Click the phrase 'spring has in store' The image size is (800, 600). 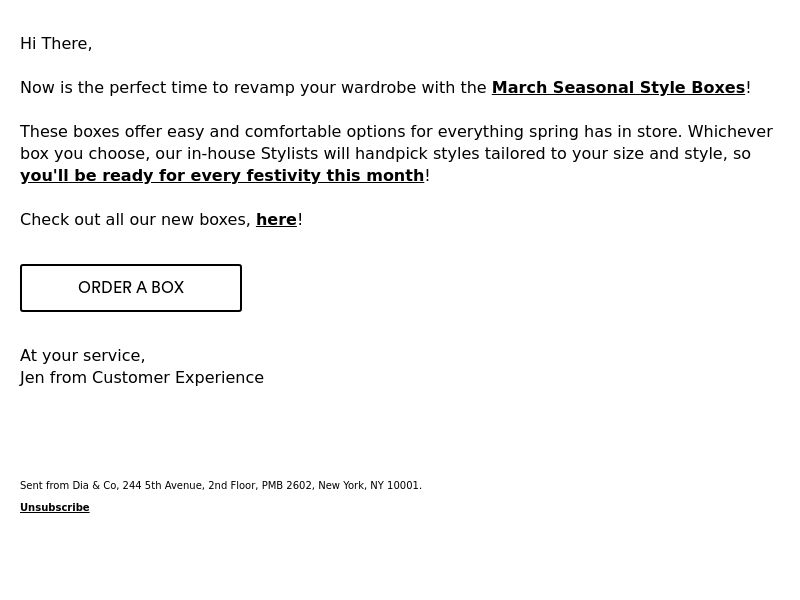(x=605, y=132)
